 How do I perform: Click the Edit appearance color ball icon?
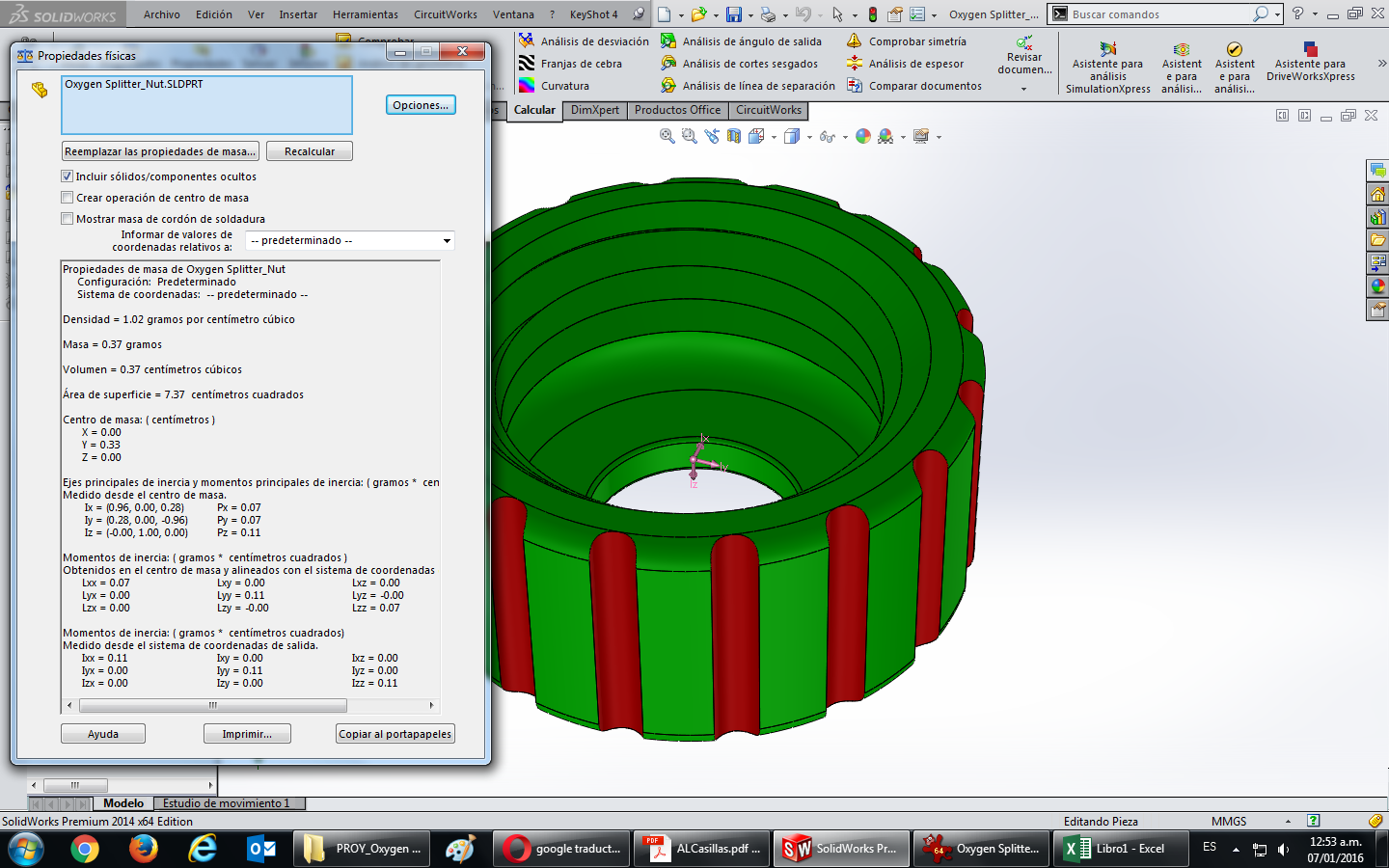pos(863,136)
